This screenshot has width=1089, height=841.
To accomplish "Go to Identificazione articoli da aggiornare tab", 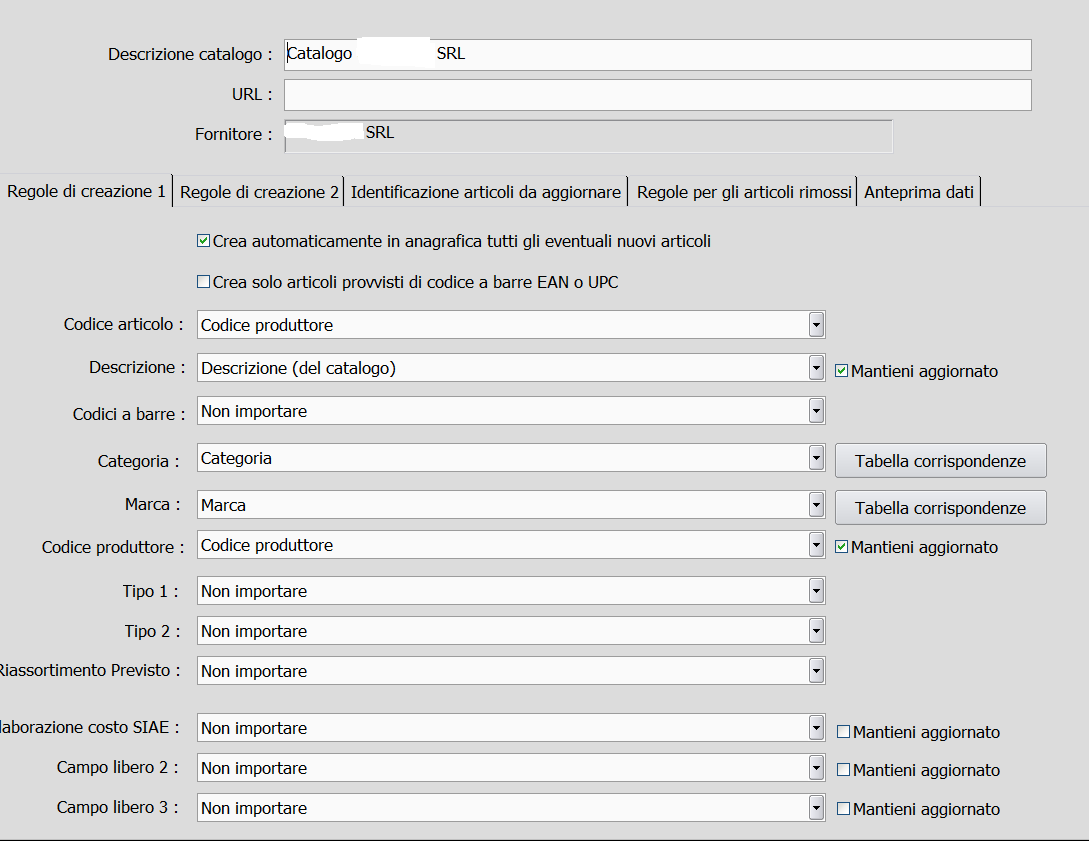I will [x=485, y=192].
